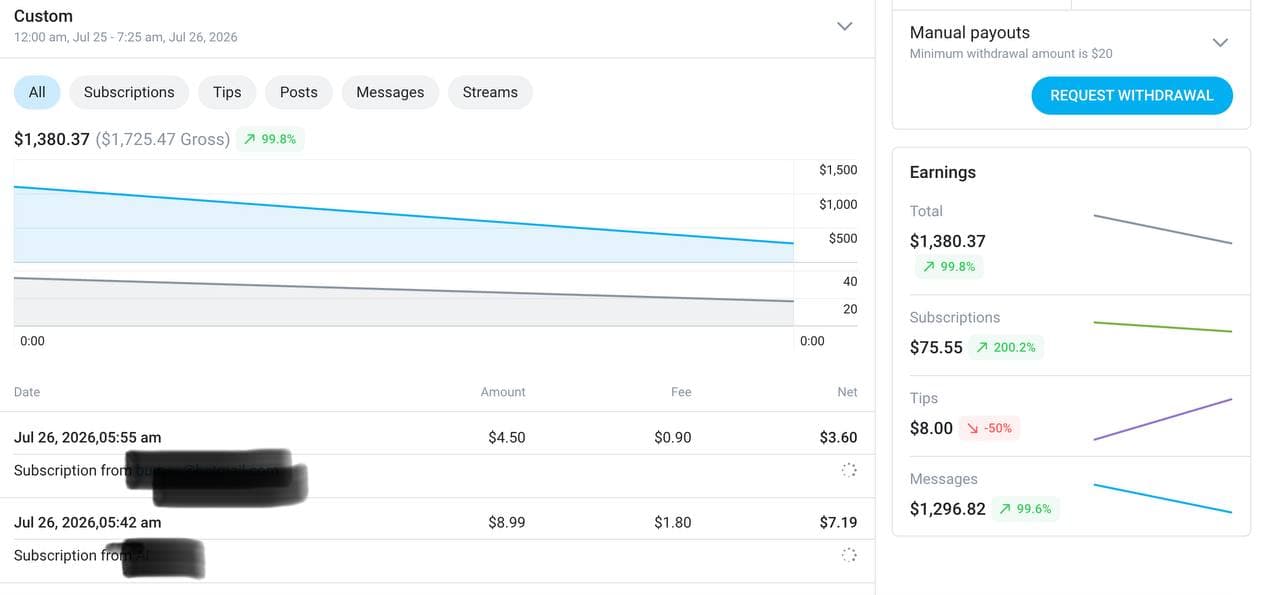The height and width of the screenshot is (595, 1280).
Task: Switch to the Messages filter tab
Action: (390, 92)
